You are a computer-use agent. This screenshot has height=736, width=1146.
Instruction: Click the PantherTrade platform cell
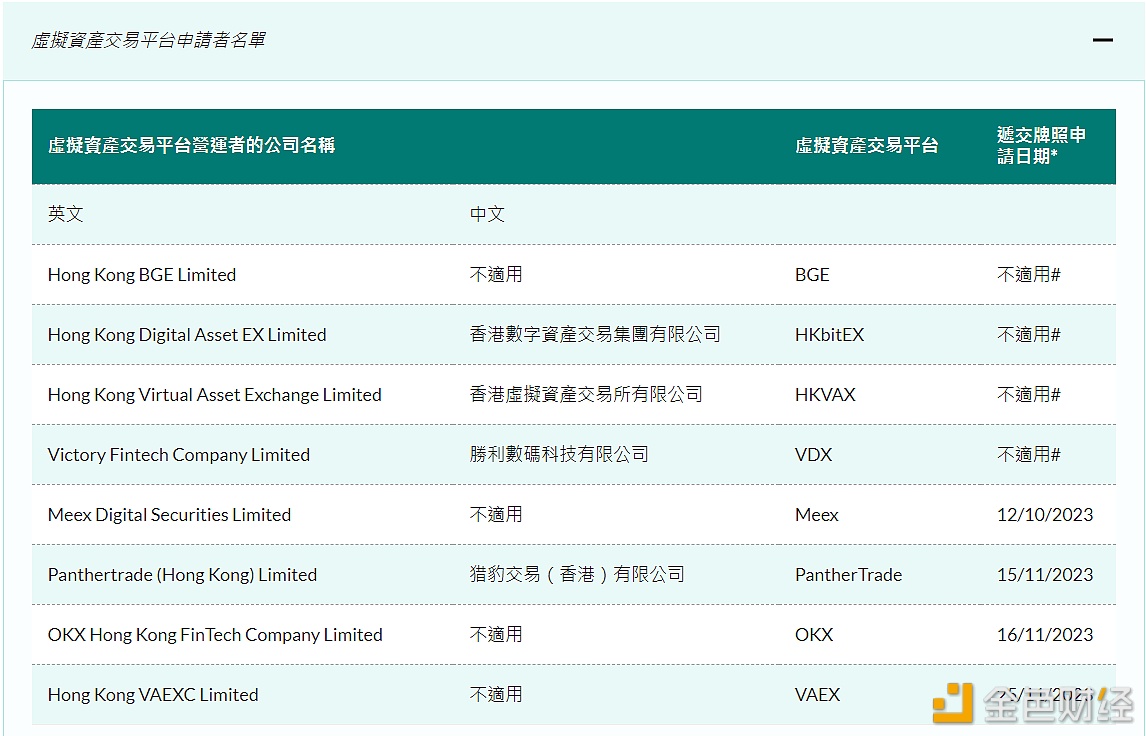pos(849,574)
